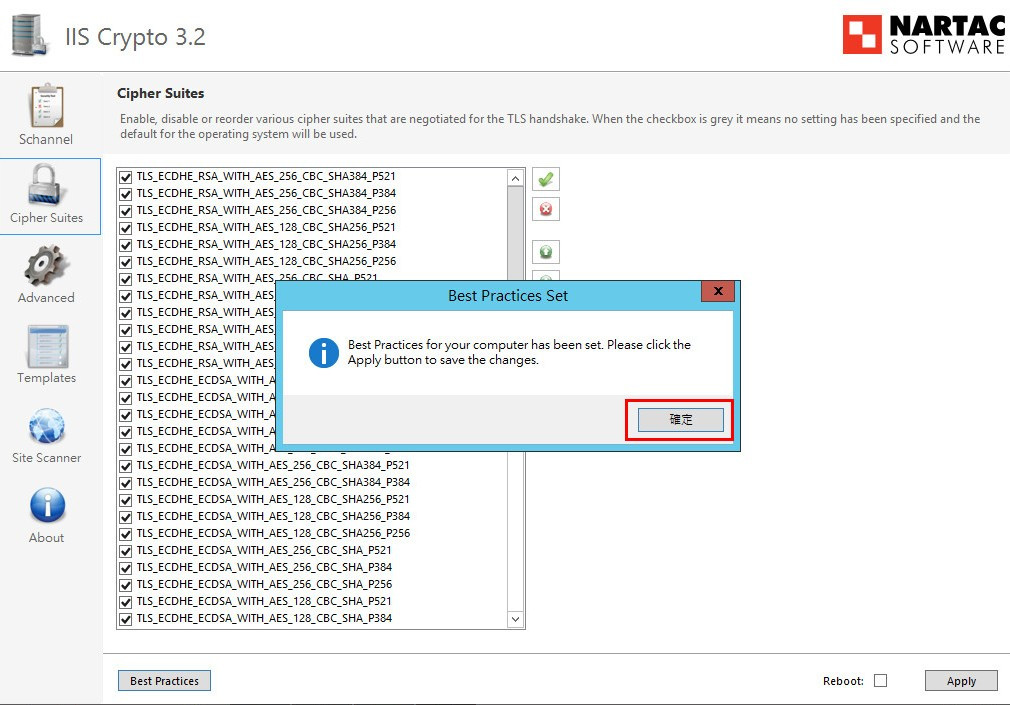Open the Schannel section in sidebar

(x=46, y=114)
